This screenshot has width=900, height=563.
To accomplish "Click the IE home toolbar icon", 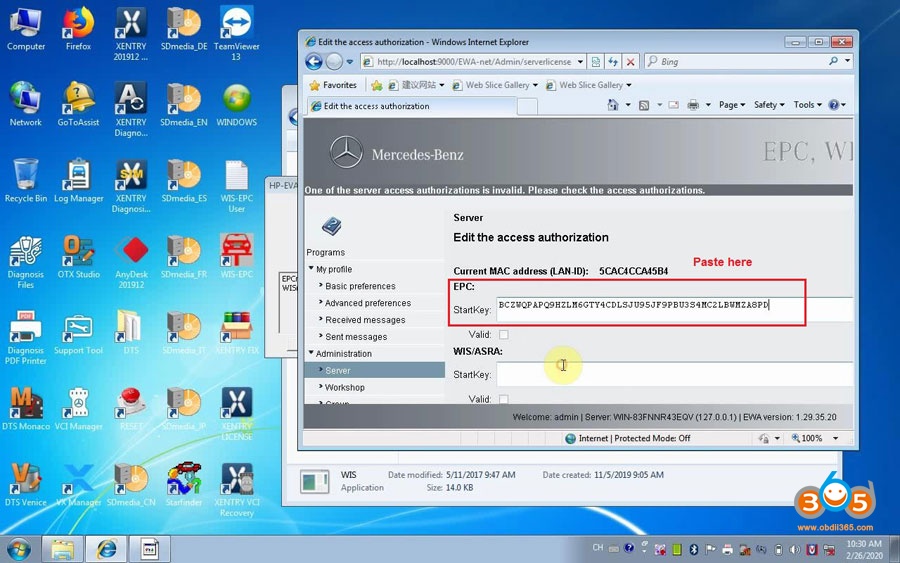I will [x=613, y=104].
